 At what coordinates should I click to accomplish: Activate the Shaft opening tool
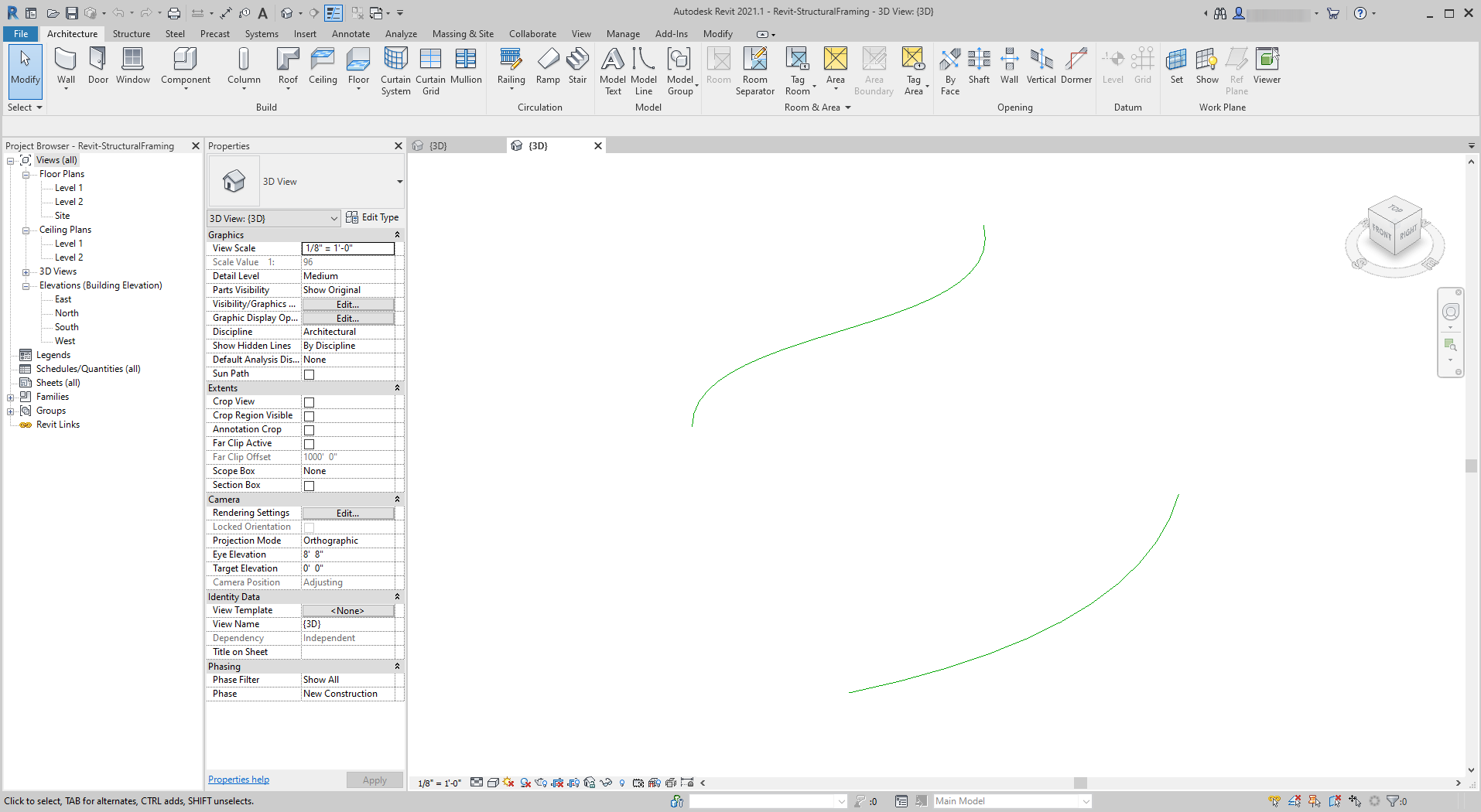pos(979,68)
